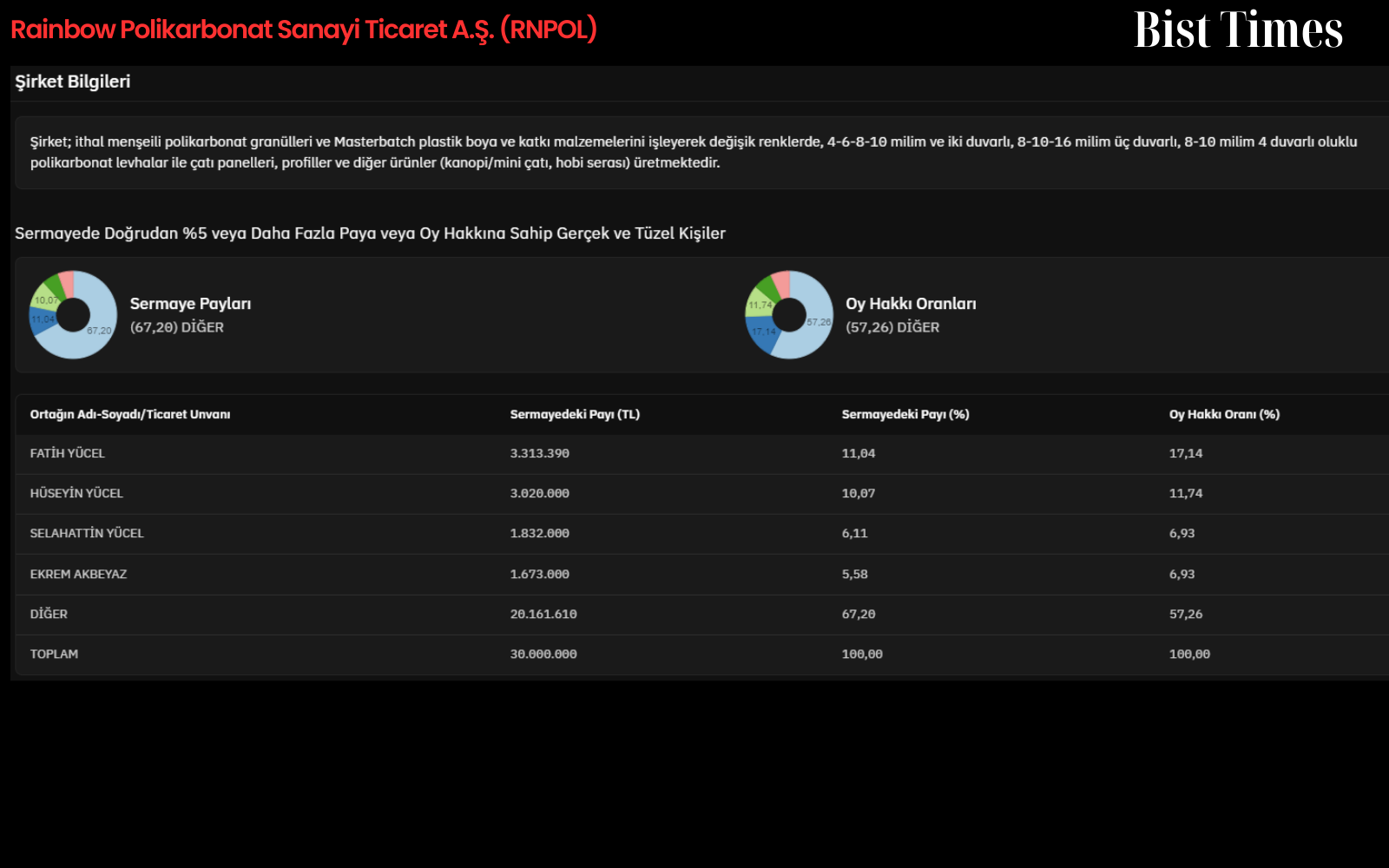Image resolution: width=1389 pixels, height=868 pixels.
Task: Click the 1.832.000 capital amount
Action: [x=540, y=533]
